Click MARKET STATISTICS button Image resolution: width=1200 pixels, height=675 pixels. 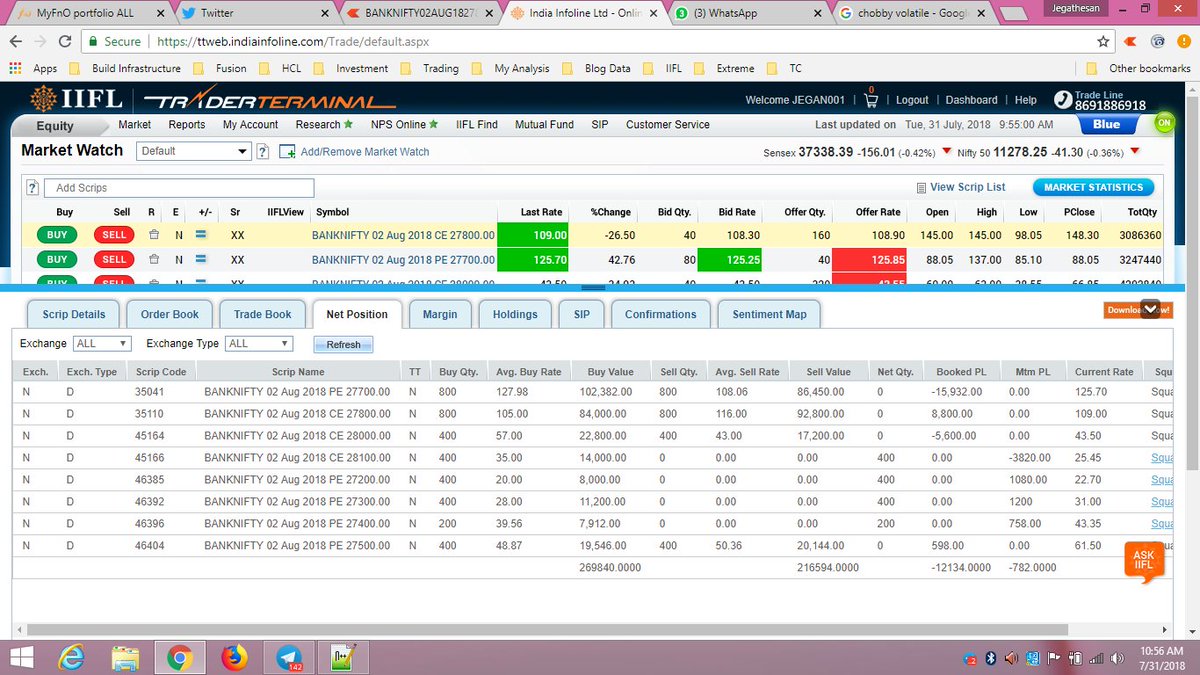[1093, 187]
